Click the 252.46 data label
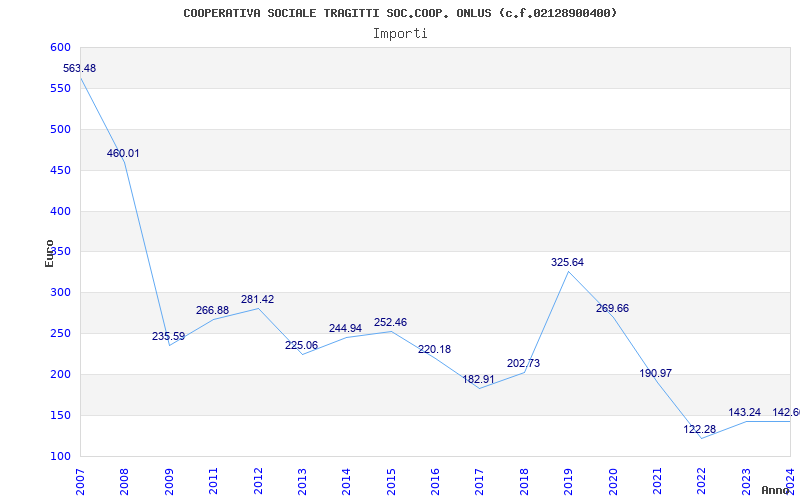The width and height of the screenshot is (800, 500). (390, 322)
